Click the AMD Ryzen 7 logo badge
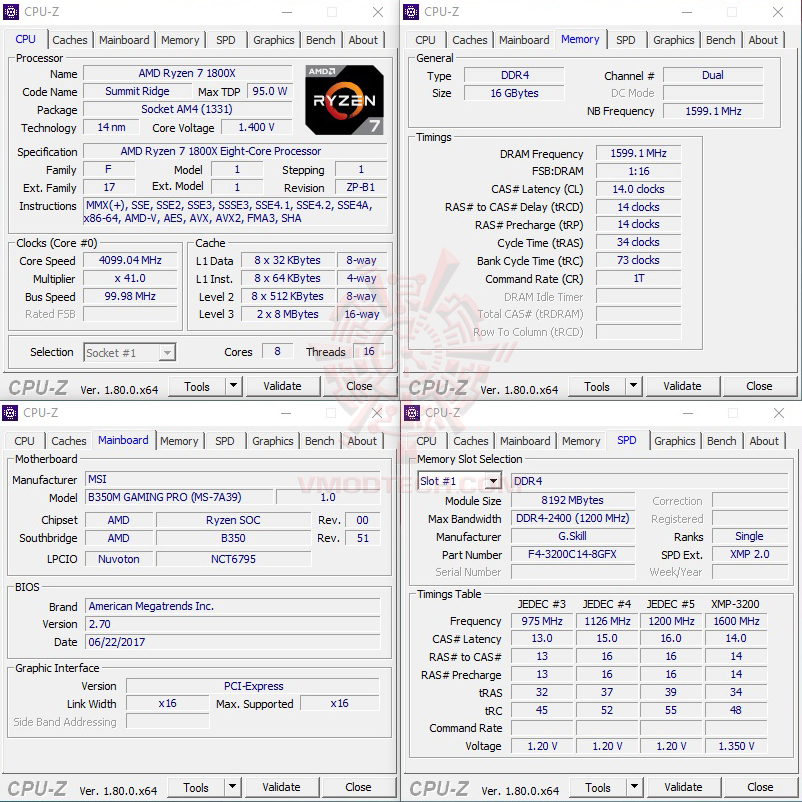 [344, 100]
